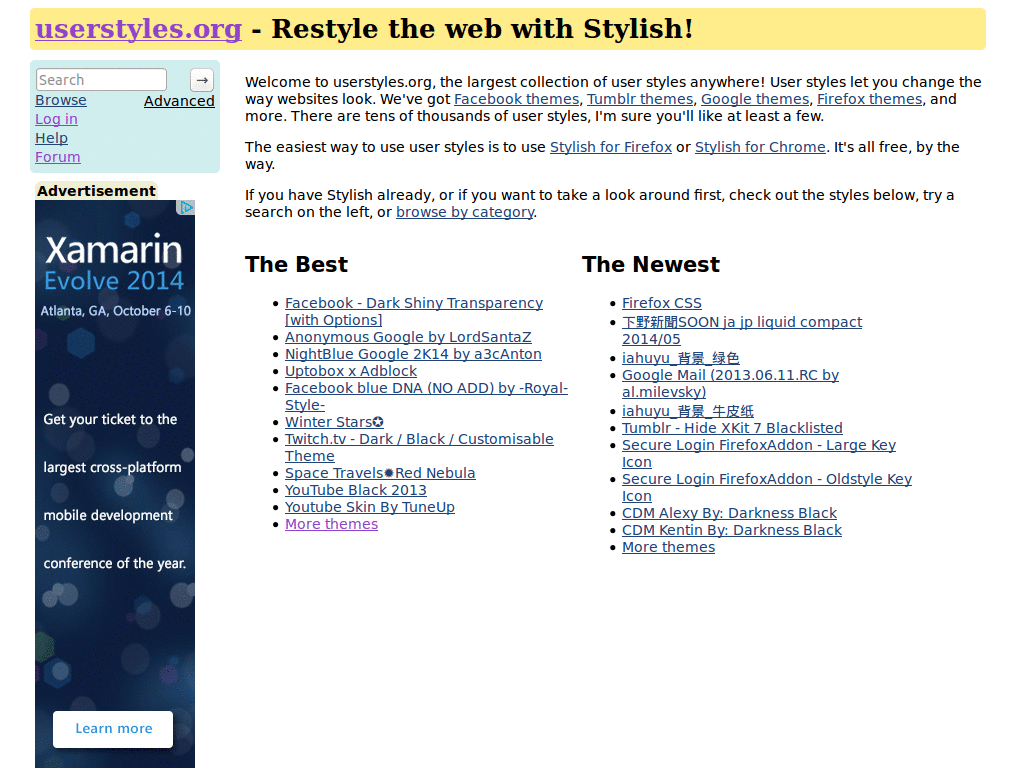
Task: Click the search submit arrow button
Action: tap(202, 80)
